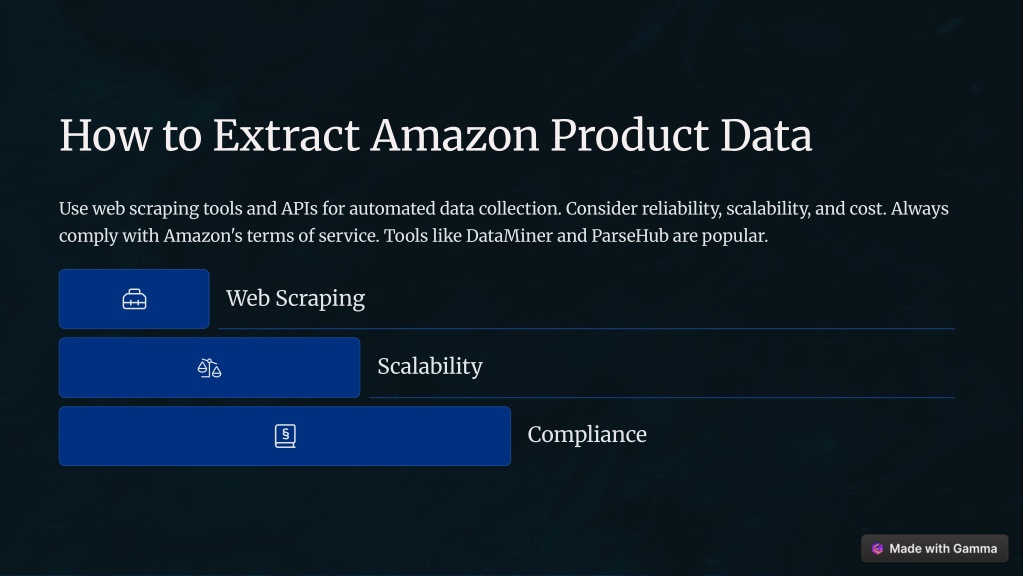Click the law book section-sign icon
Screen dimensions: 1023x576
point(285,436)
